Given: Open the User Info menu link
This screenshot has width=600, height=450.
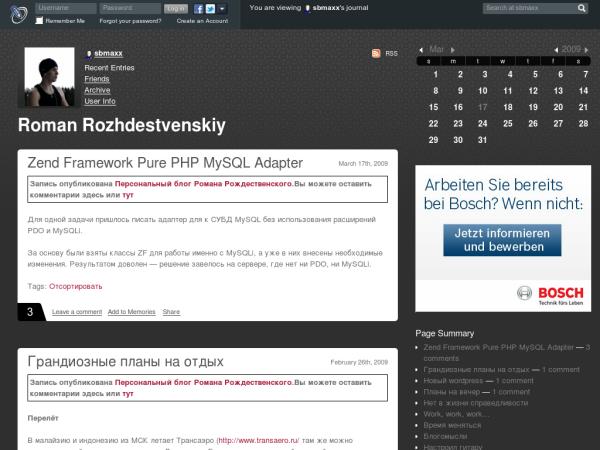Looking at the screenshot, I should pyautogui.click(x=100, y=101).
